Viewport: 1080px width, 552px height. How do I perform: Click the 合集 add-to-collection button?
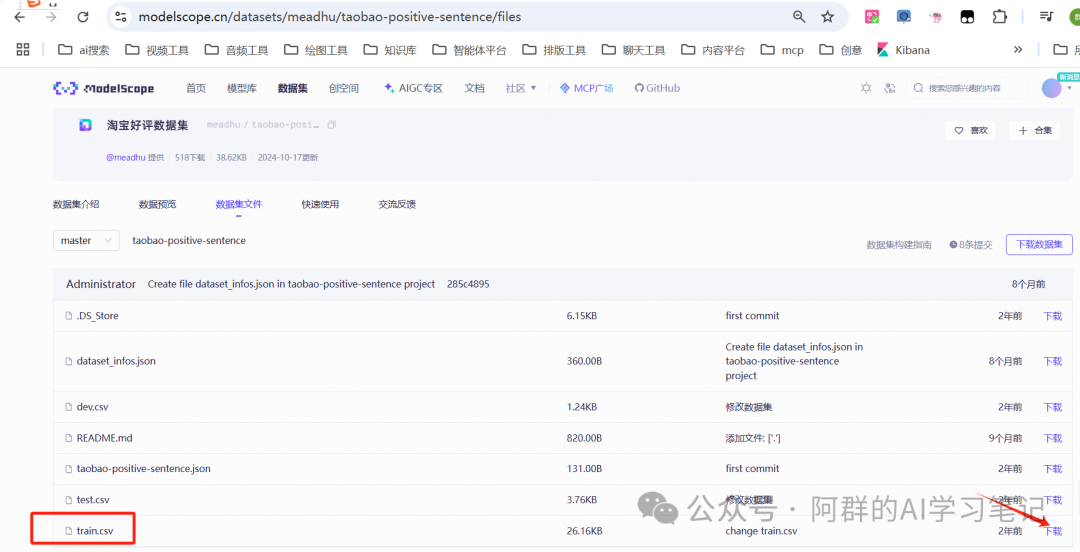[x=1035, y=130]
